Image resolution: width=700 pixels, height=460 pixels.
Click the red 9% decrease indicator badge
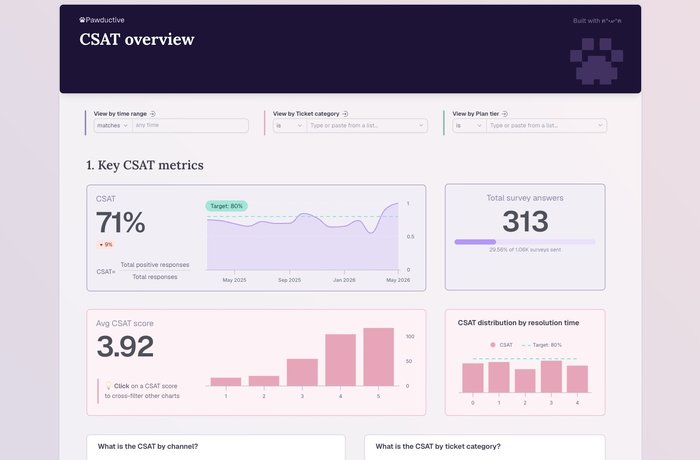coord(106,245)
